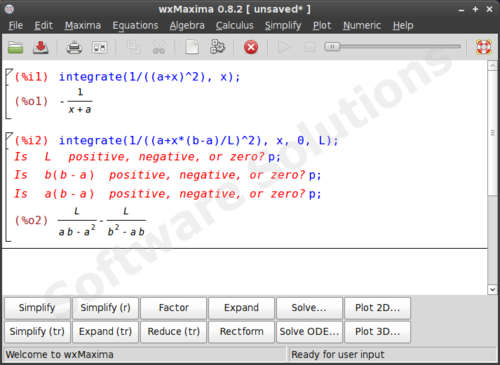Click the animation Stop square icon
Viewport: 500px width, 365px height.
click(x=309, y=47)
